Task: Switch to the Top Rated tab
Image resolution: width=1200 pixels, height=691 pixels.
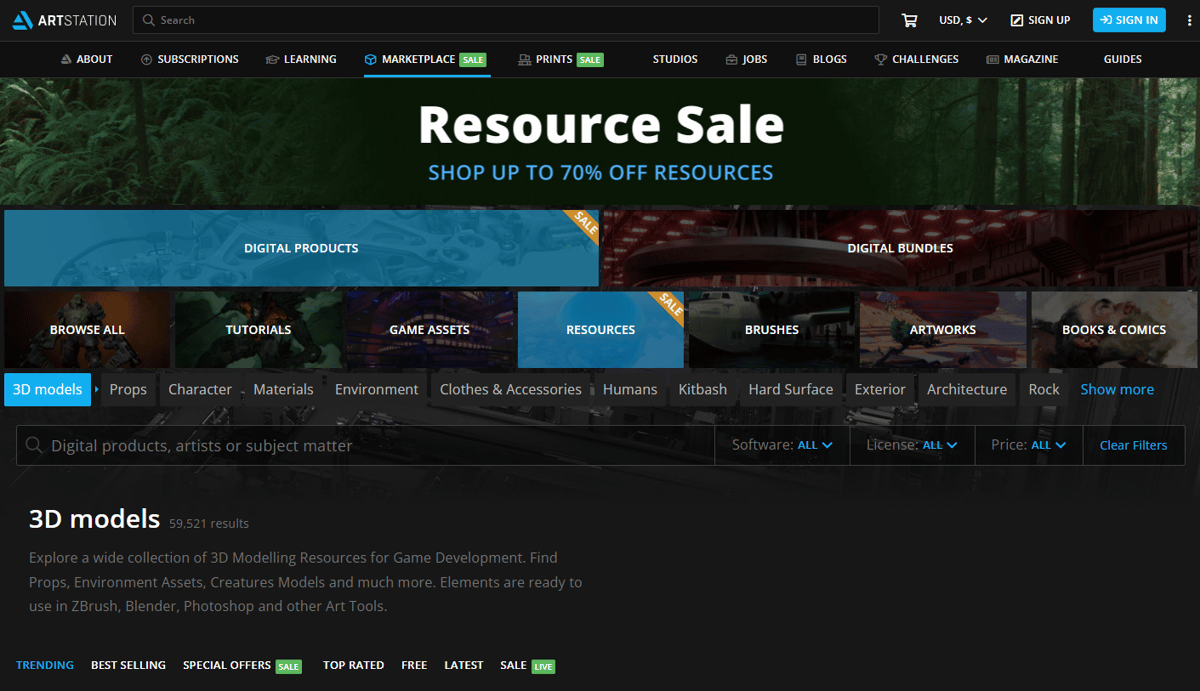Action: click(x=353, y=665)
